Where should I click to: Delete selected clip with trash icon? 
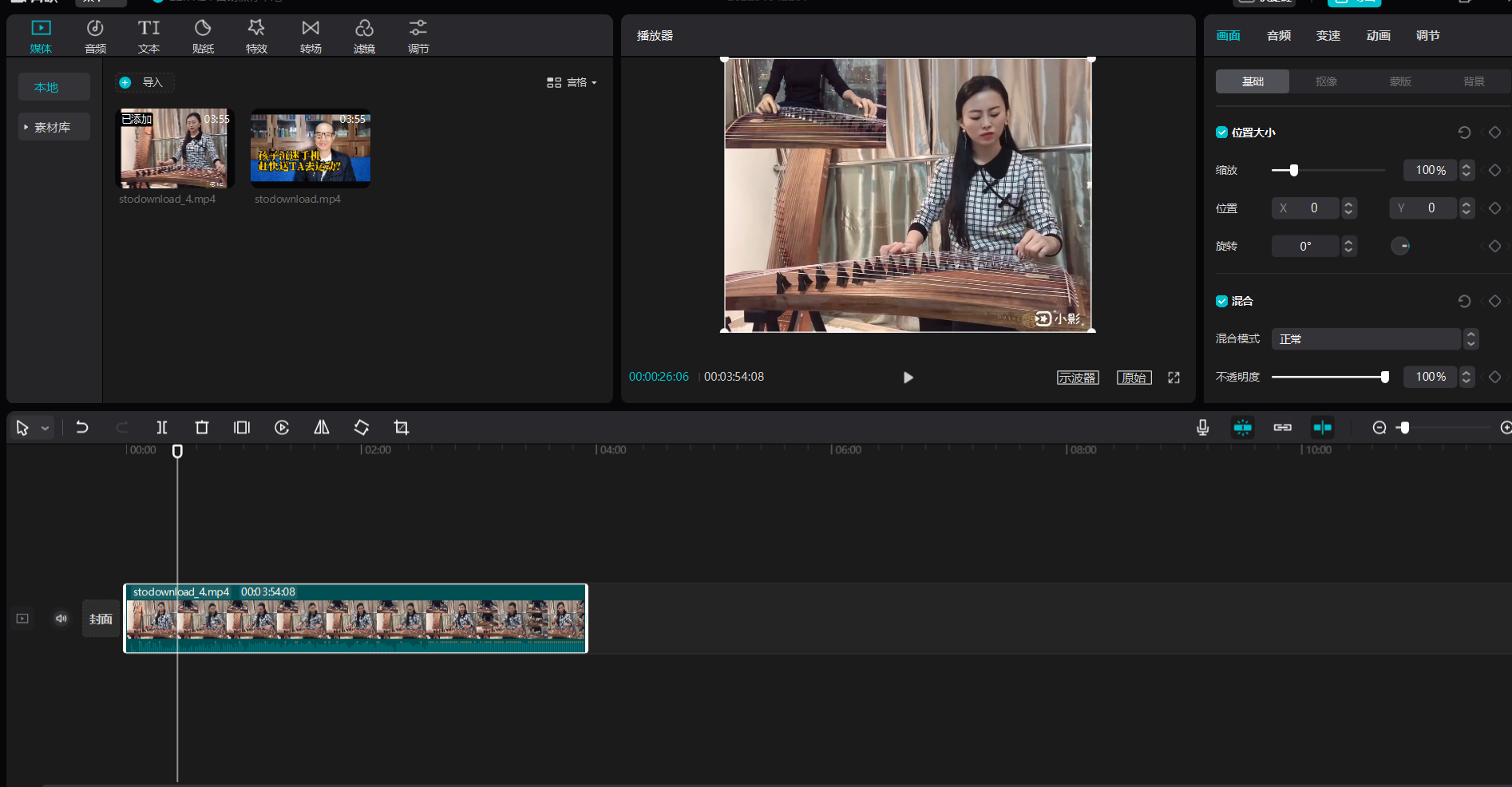[x=202, y=428]
